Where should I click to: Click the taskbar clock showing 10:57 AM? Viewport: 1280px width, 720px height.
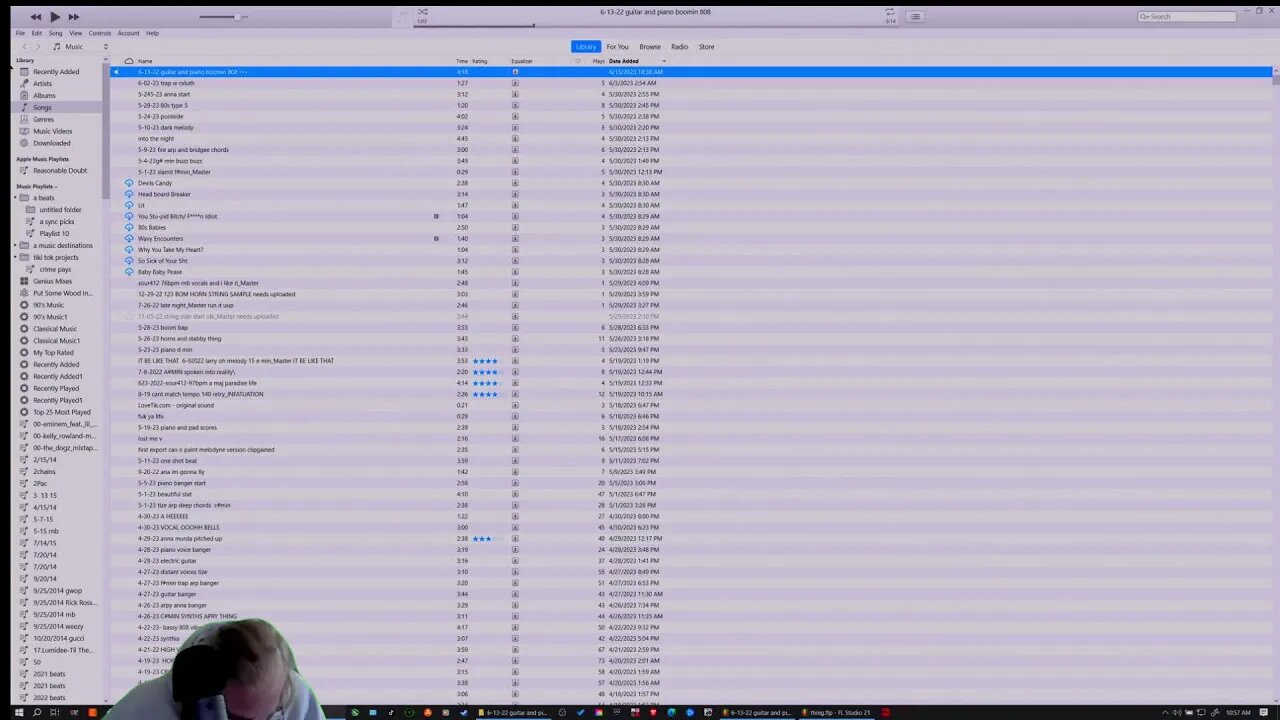pos(1238,712)
